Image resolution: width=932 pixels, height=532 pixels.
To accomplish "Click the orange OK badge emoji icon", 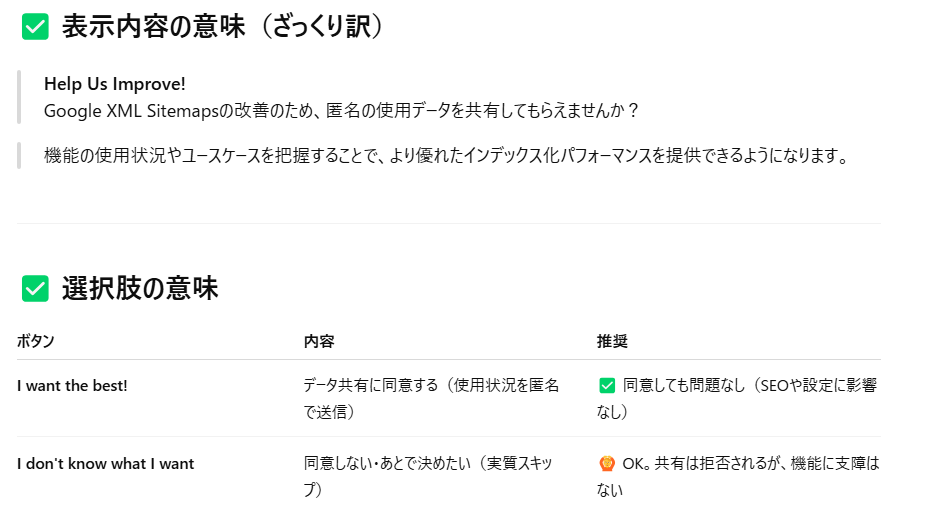I will point(607,464).
